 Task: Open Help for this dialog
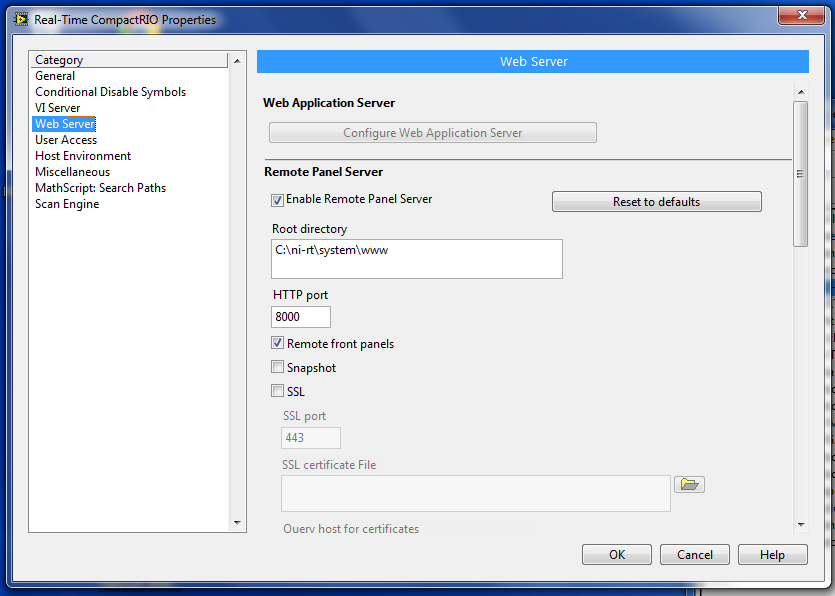tap(773, 554)
